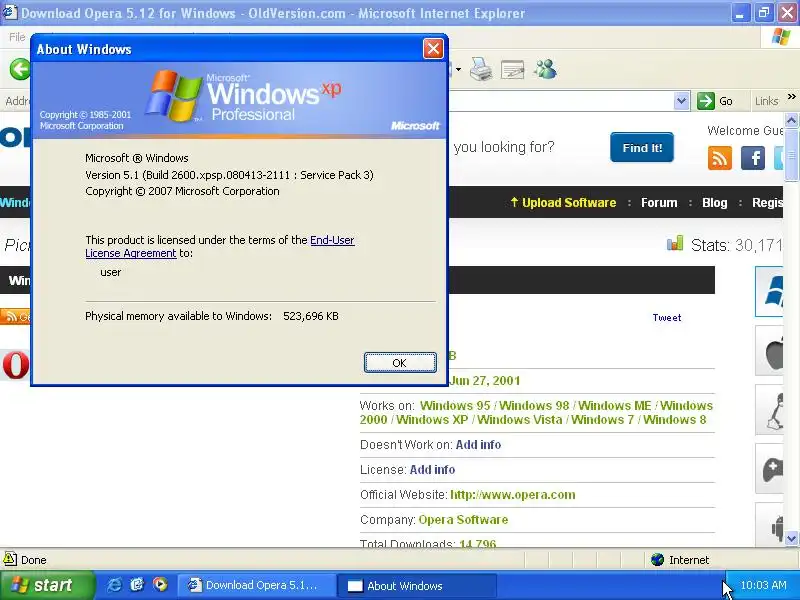The height and width of the screenshot is (600, 800).
Task: Click Add info next to License
Action: 432,470
